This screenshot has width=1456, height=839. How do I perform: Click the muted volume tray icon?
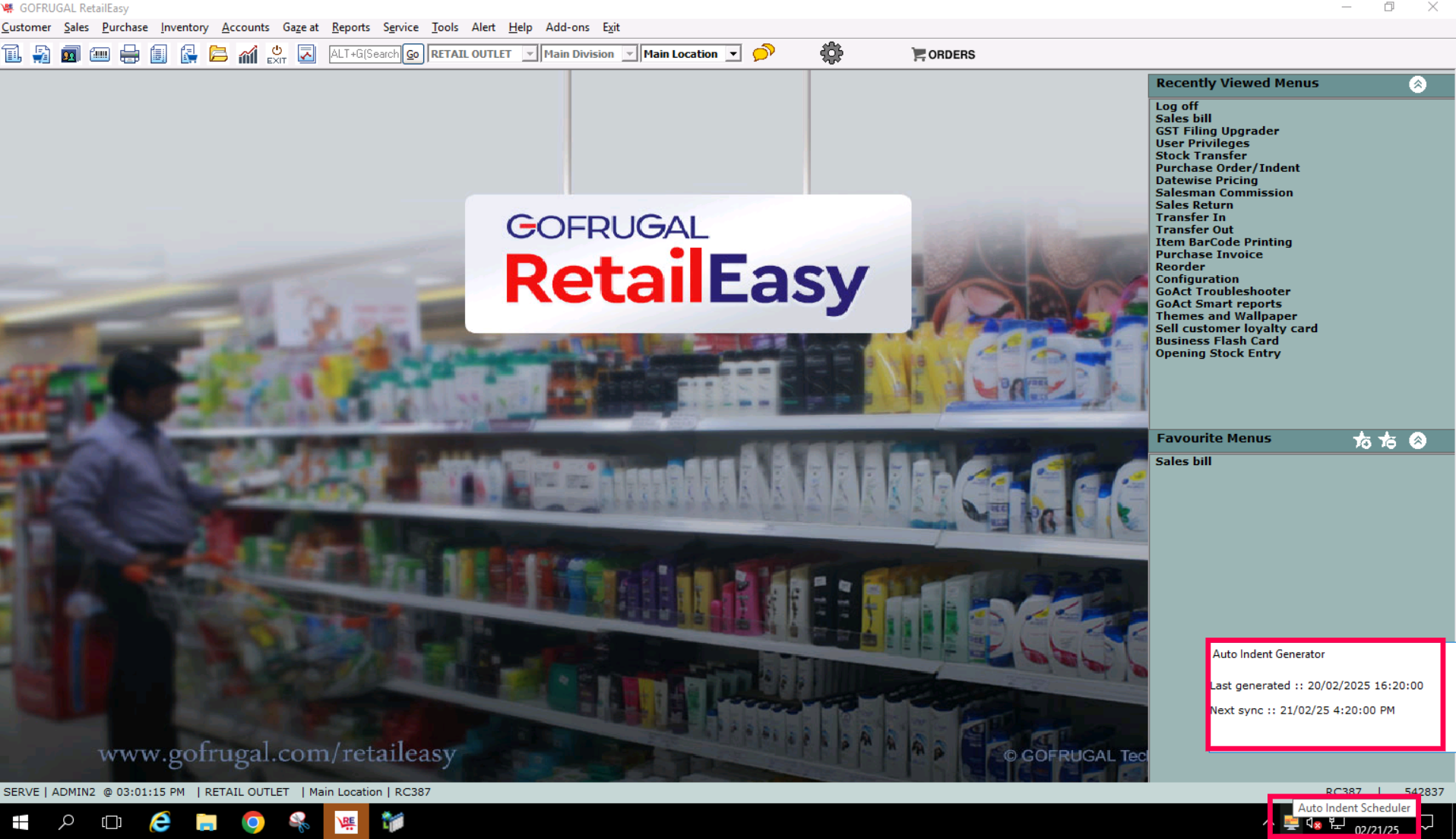point(1314,824)
